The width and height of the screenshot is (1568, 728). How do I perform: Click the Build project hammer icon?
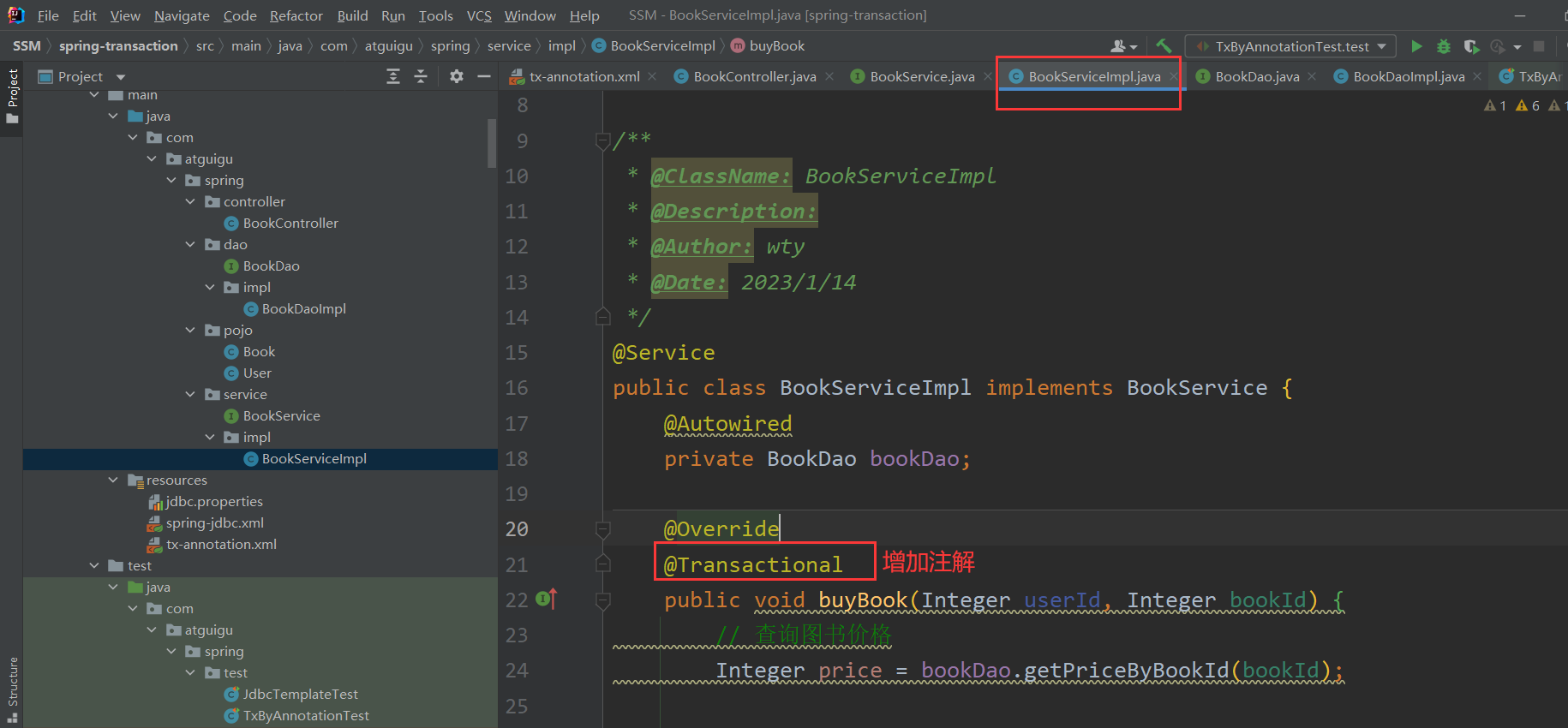pyautogui.click(x=1164, y=46)
